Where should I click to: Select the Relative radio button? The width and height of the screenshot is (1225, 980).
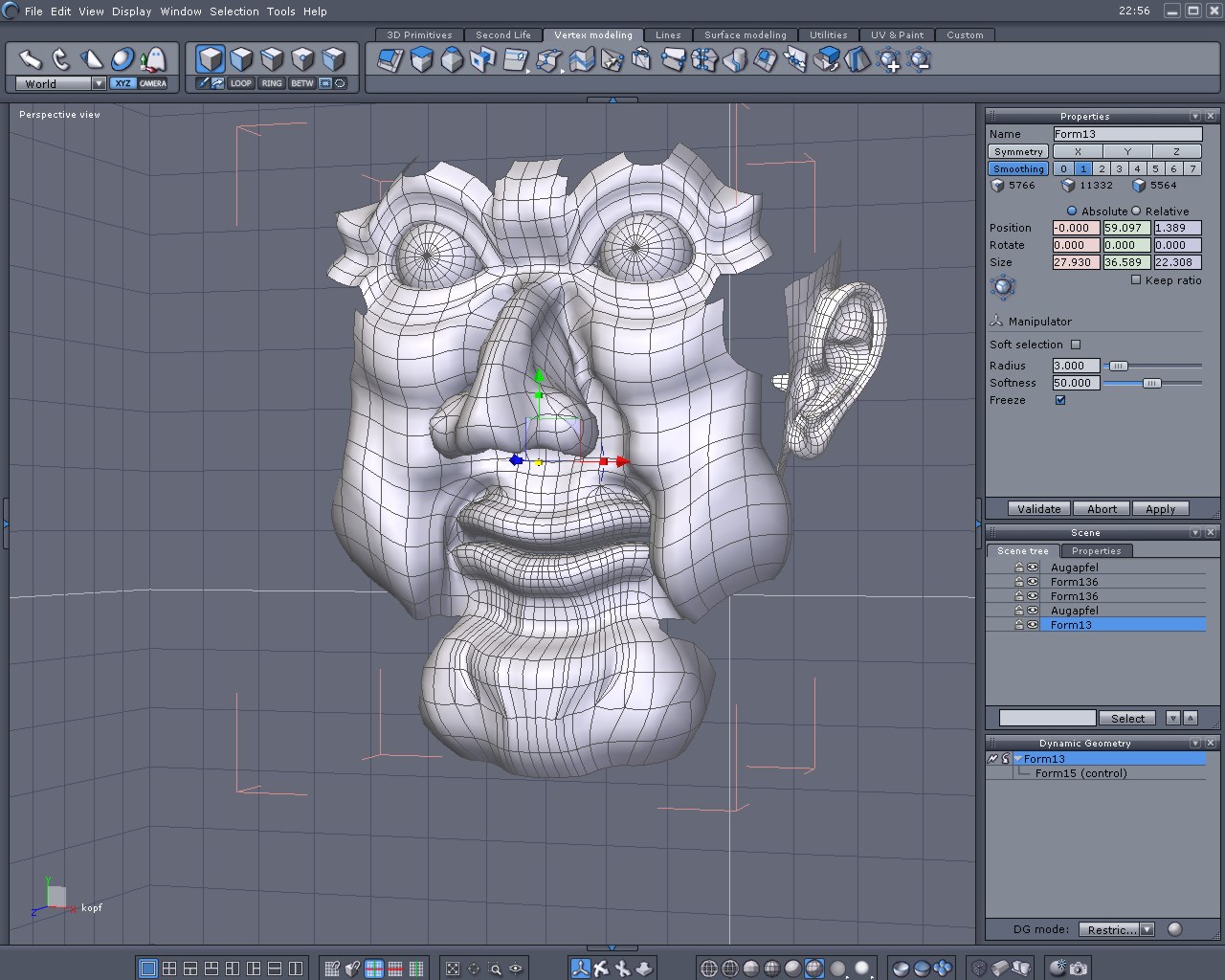[x=1137, y=212]
